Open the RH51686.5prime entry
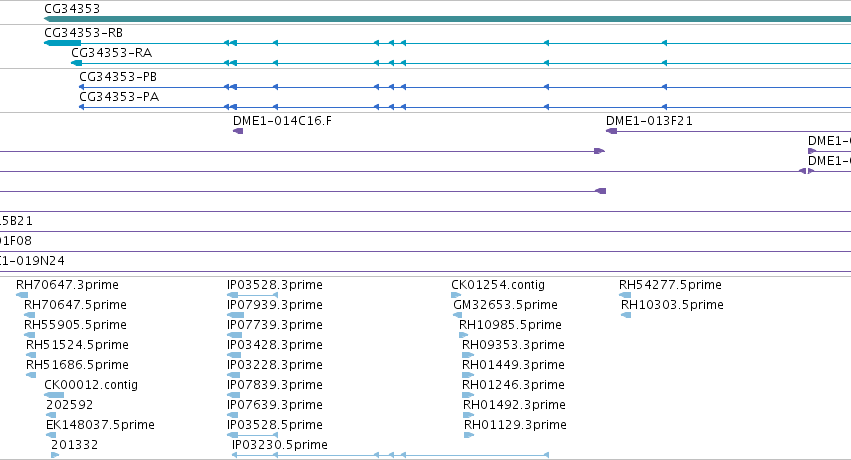The width and height of the screenshot is (851, 460). (x=77, y=365)
